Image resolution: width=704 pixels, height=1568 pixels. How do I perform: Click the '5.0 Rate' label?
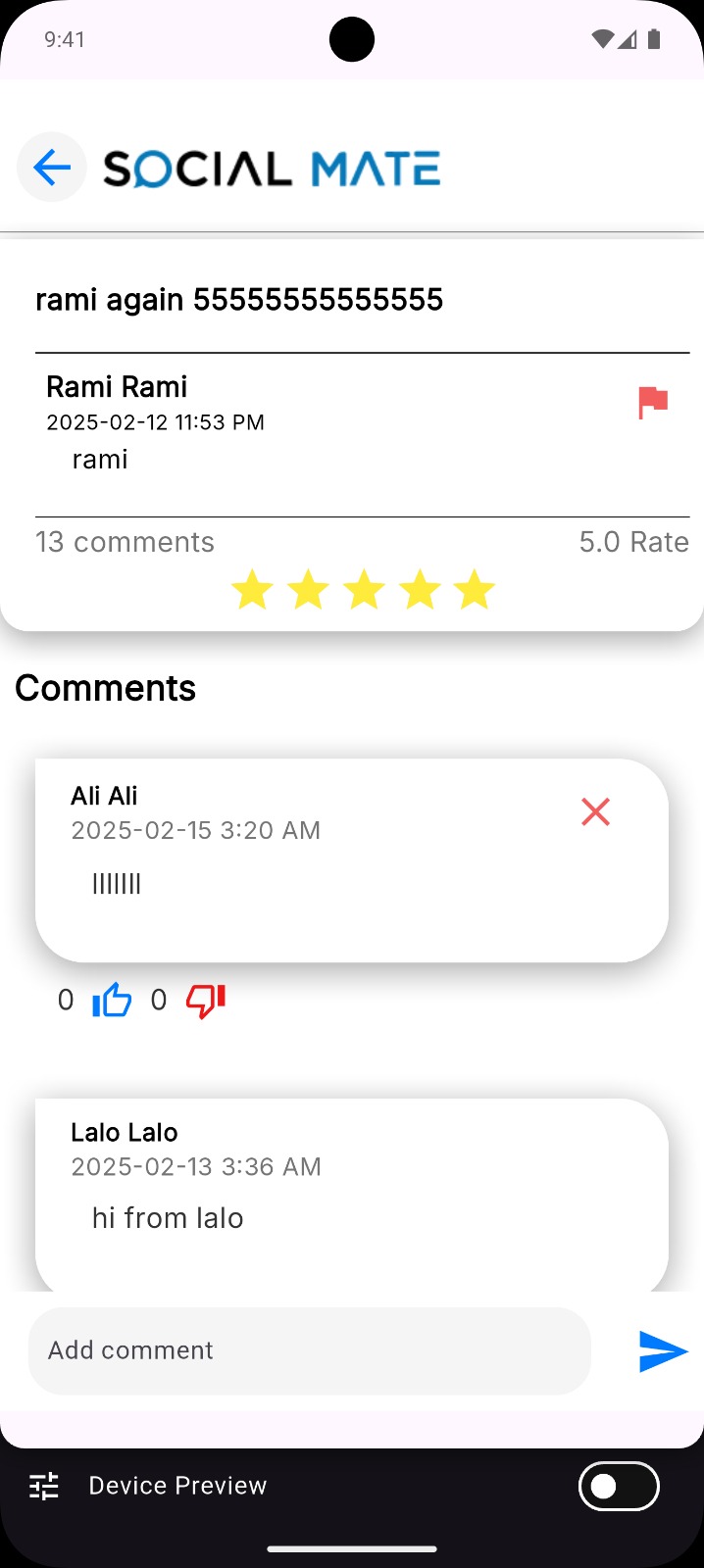tap(633, 542)
